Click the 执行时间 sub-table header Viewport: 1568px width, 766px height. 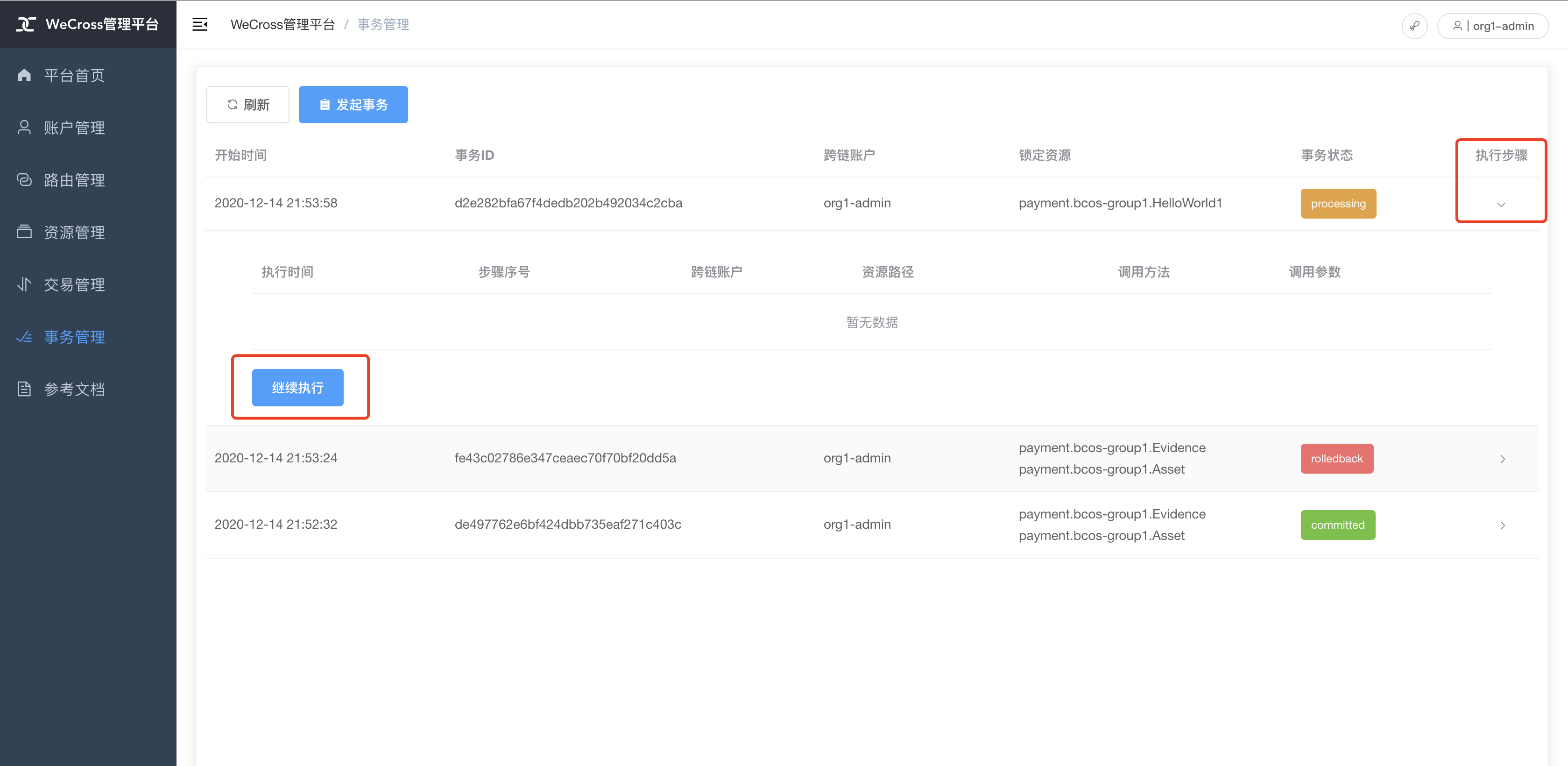tap(287, 272)
